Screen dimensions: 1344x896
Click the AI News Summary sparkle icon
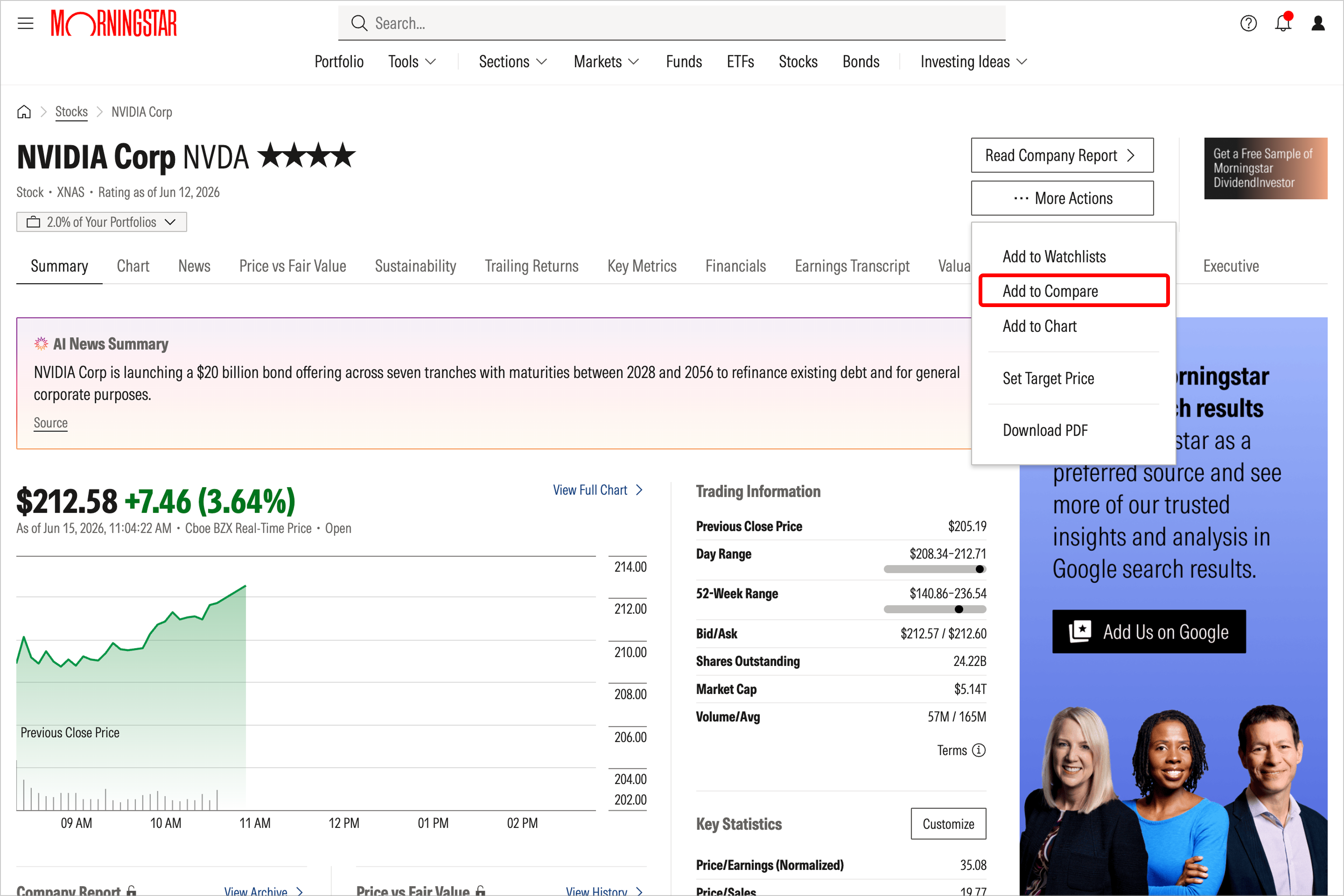pyautogui.click(x=41, y=343)
